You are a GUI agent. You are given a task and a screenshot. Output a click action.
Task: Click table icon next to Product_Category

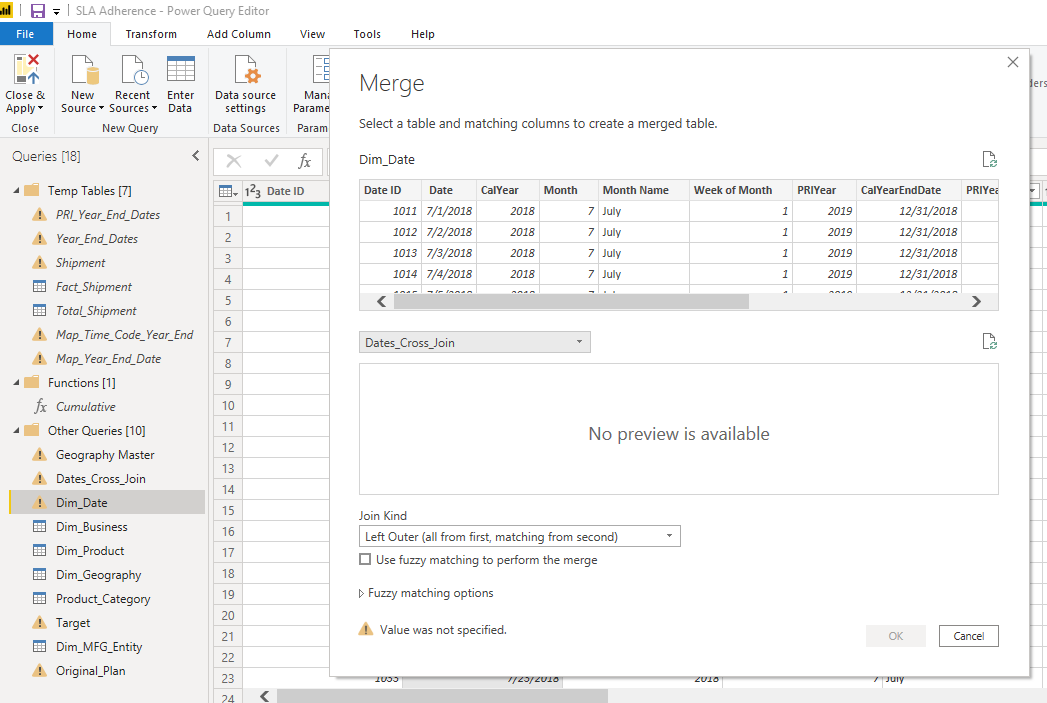(39, 599)
